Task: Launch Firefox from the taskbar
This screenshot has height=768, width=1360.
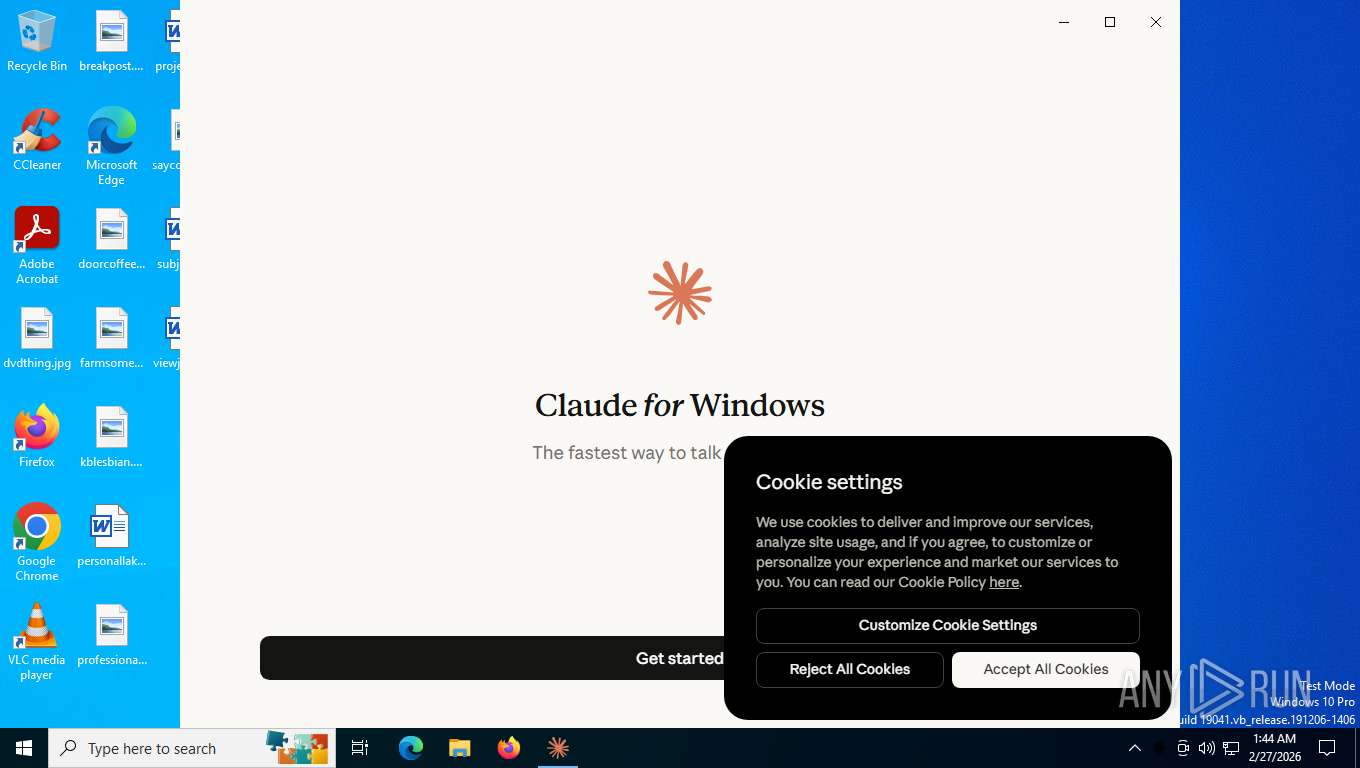Action: point(509,748)
